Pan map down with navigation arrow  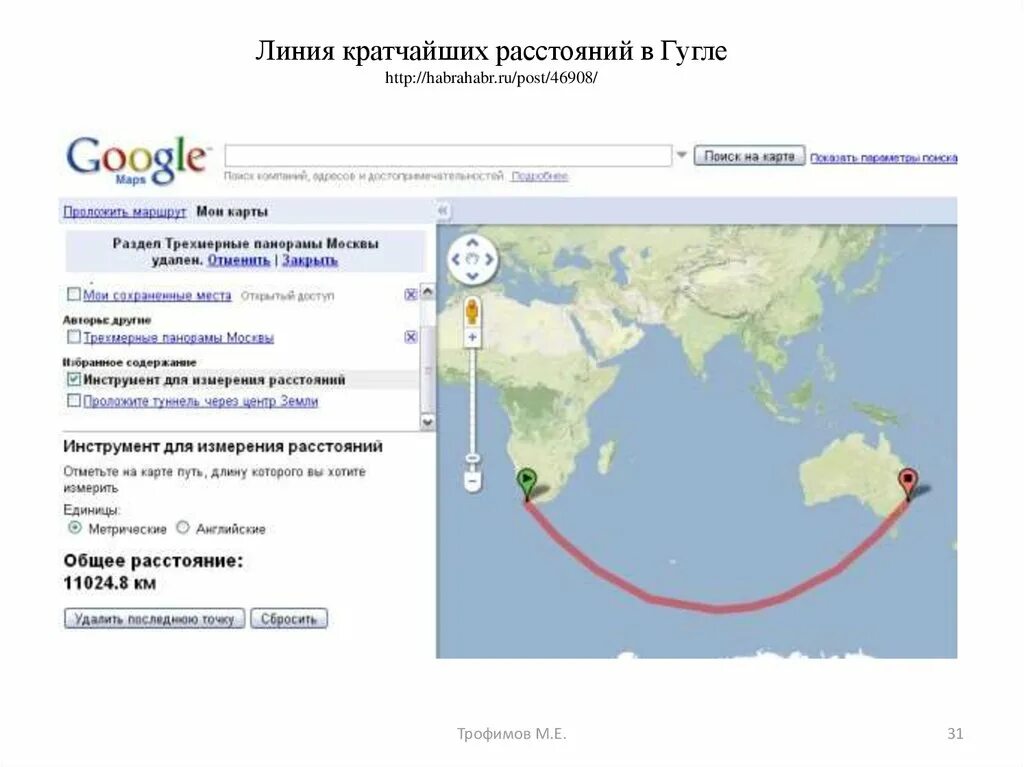pos(473,275)
